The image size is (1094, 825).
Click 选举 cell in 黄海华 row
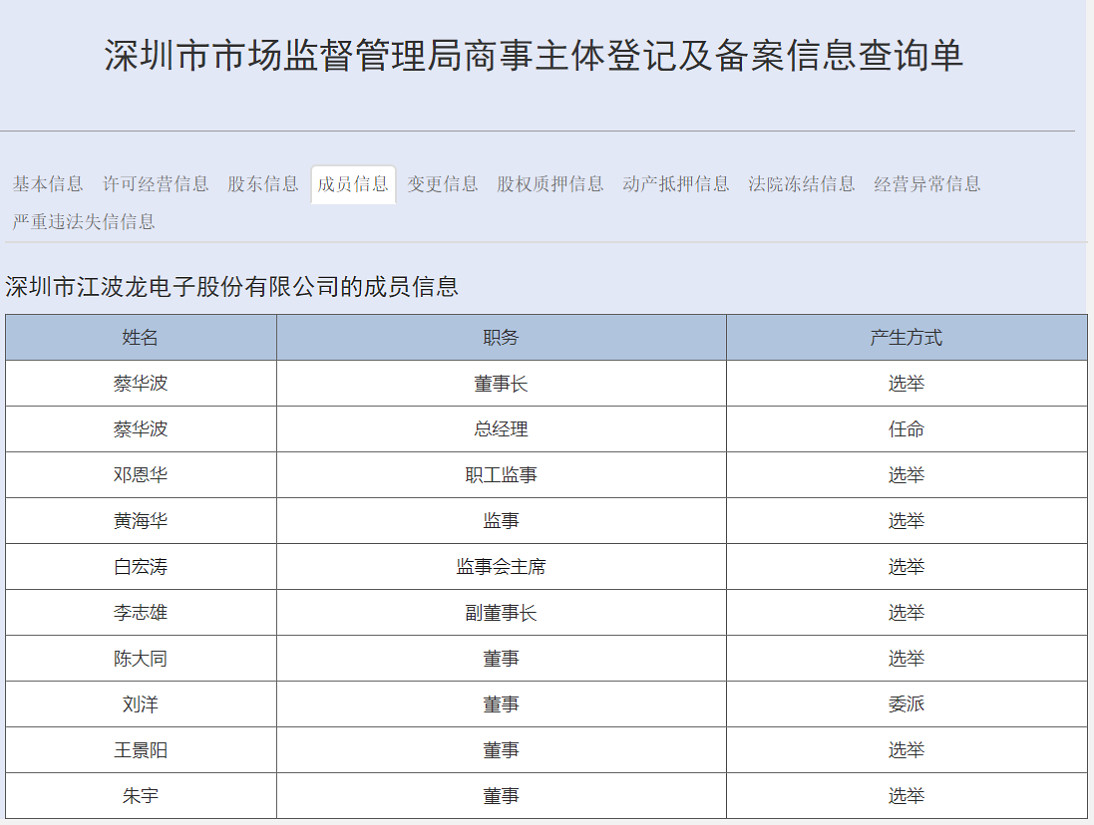[x=906, y=521]
